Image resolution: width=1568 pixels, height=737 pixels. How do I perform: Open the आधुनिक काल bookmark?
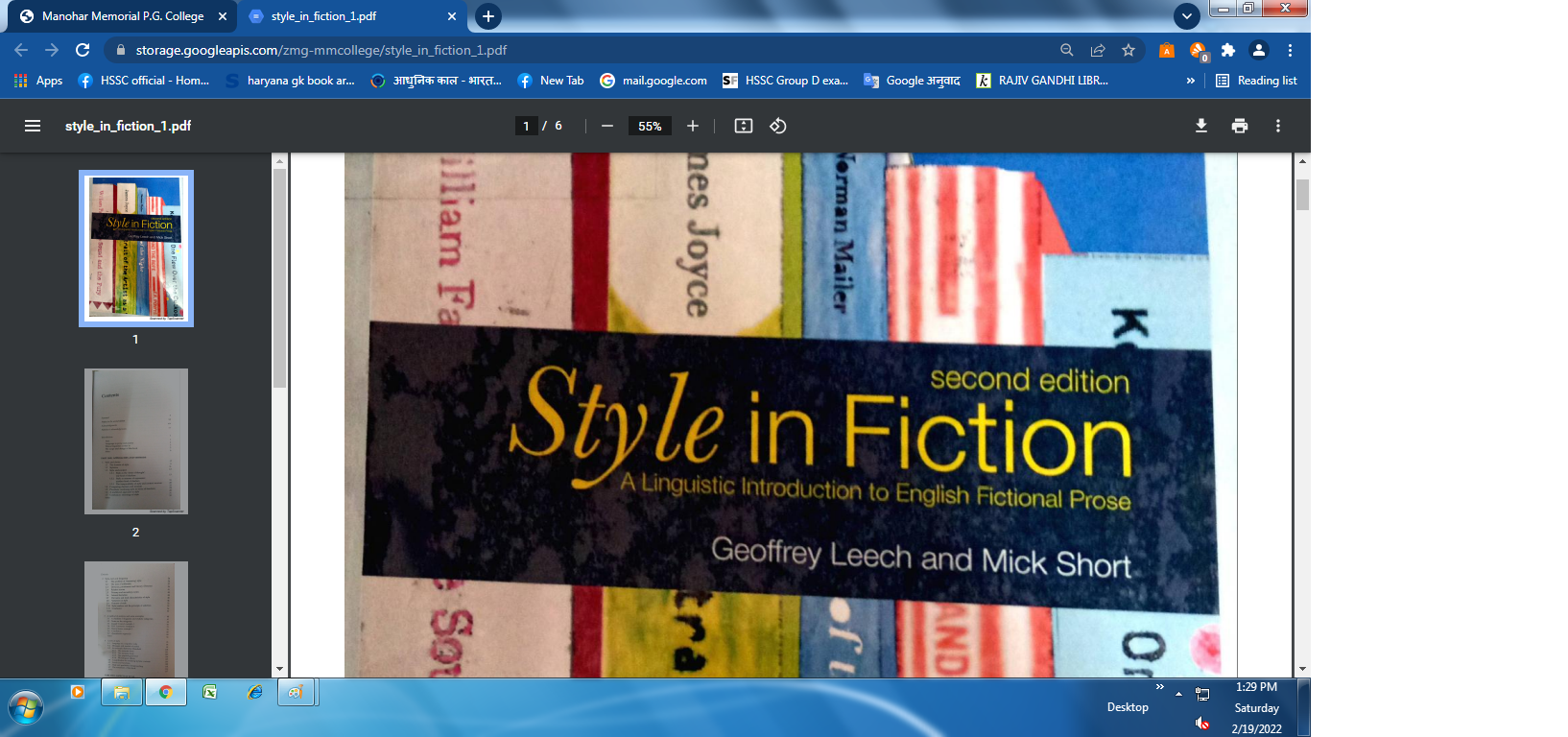[436, 81]
